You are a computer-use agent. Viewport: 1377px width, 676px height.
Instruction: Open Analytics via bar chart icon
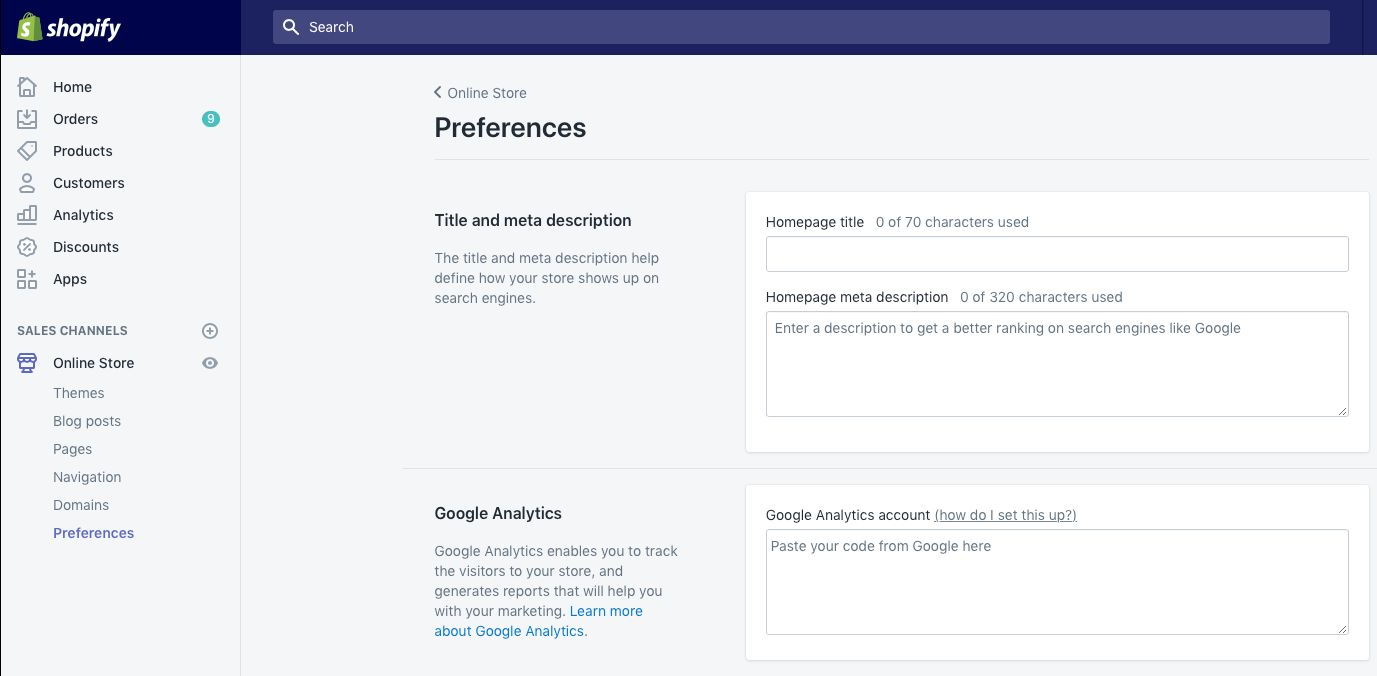[27, 215]
